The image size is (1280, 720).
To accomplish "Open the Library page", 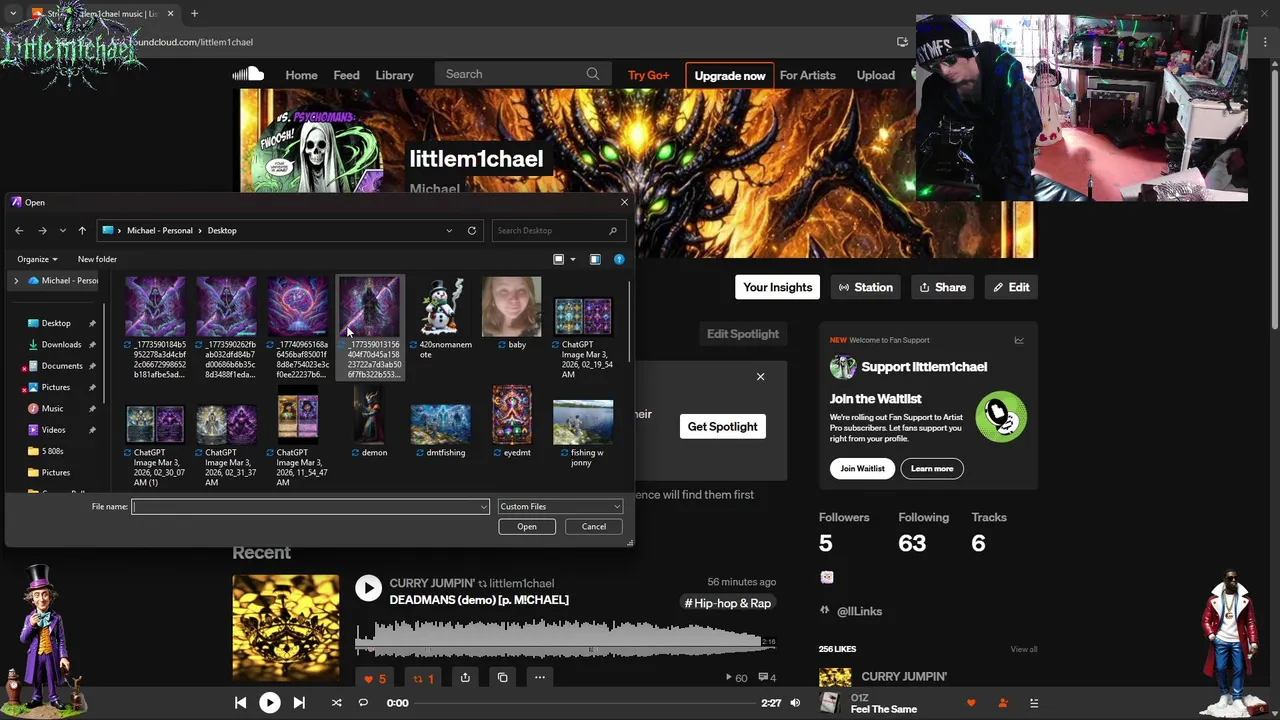I will coord(394,75).
